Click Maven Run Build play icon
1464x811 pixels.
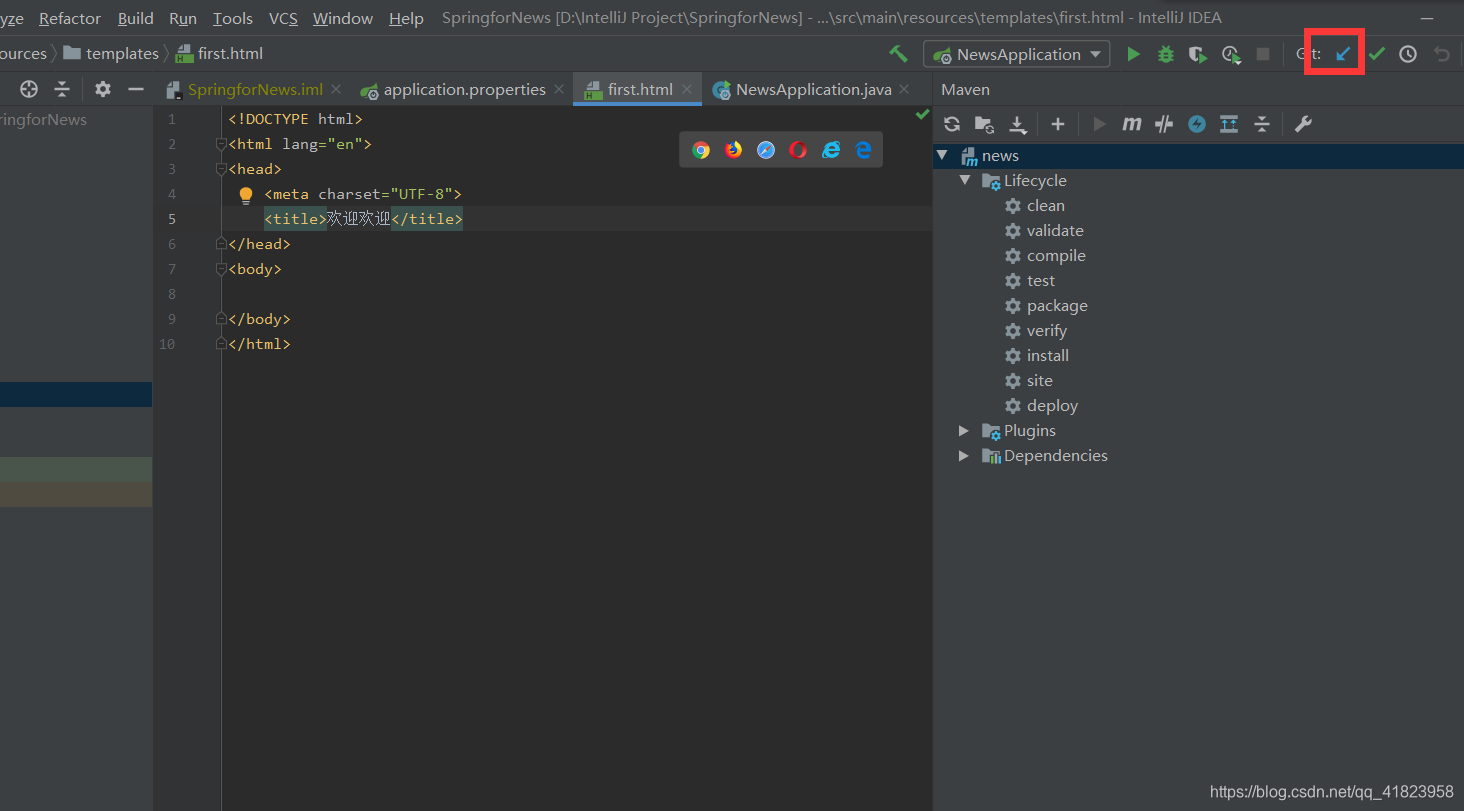coord(1100,124)
